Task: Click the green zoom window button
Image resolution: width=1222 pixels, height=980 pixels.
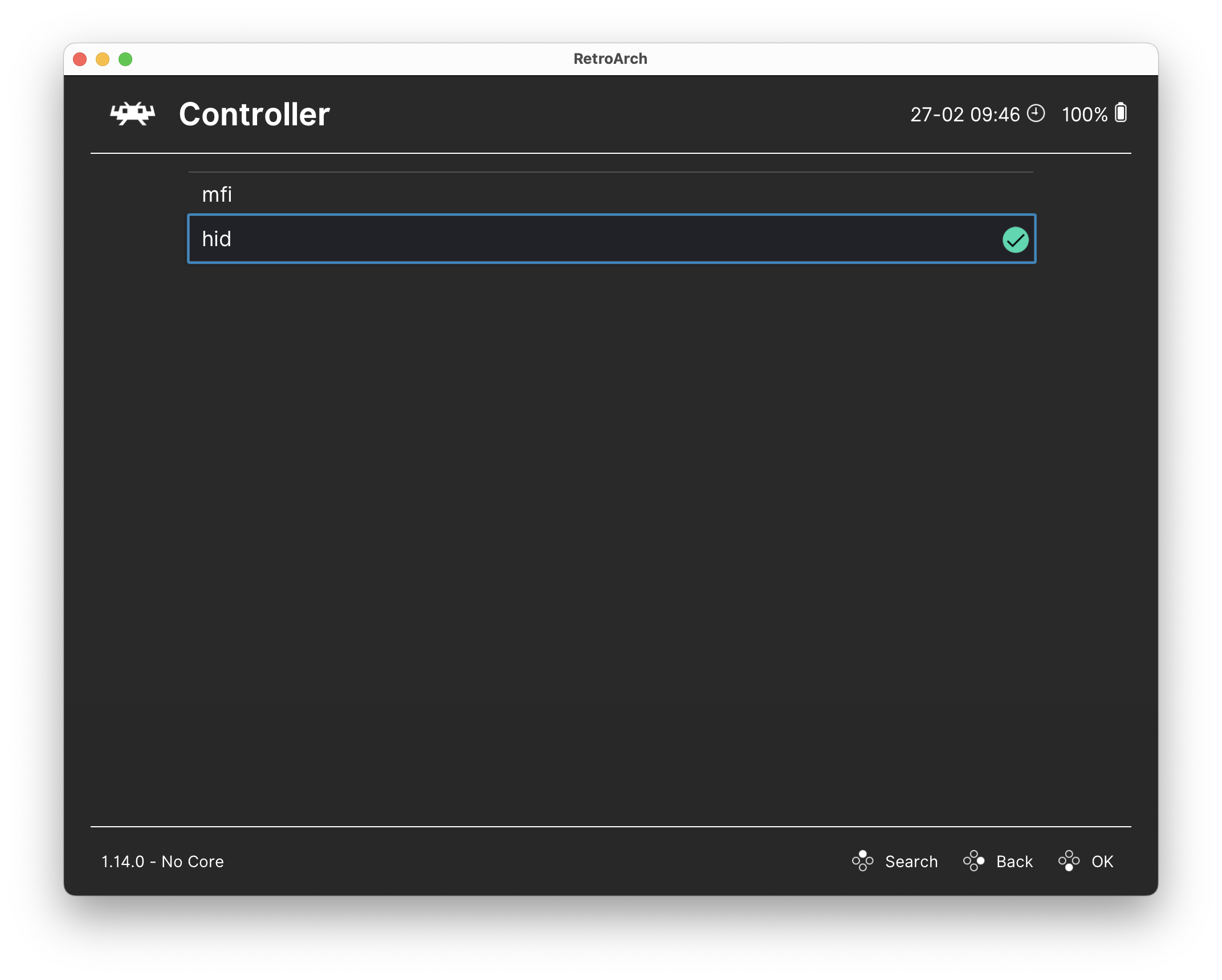Action: (x=125, y=59)
